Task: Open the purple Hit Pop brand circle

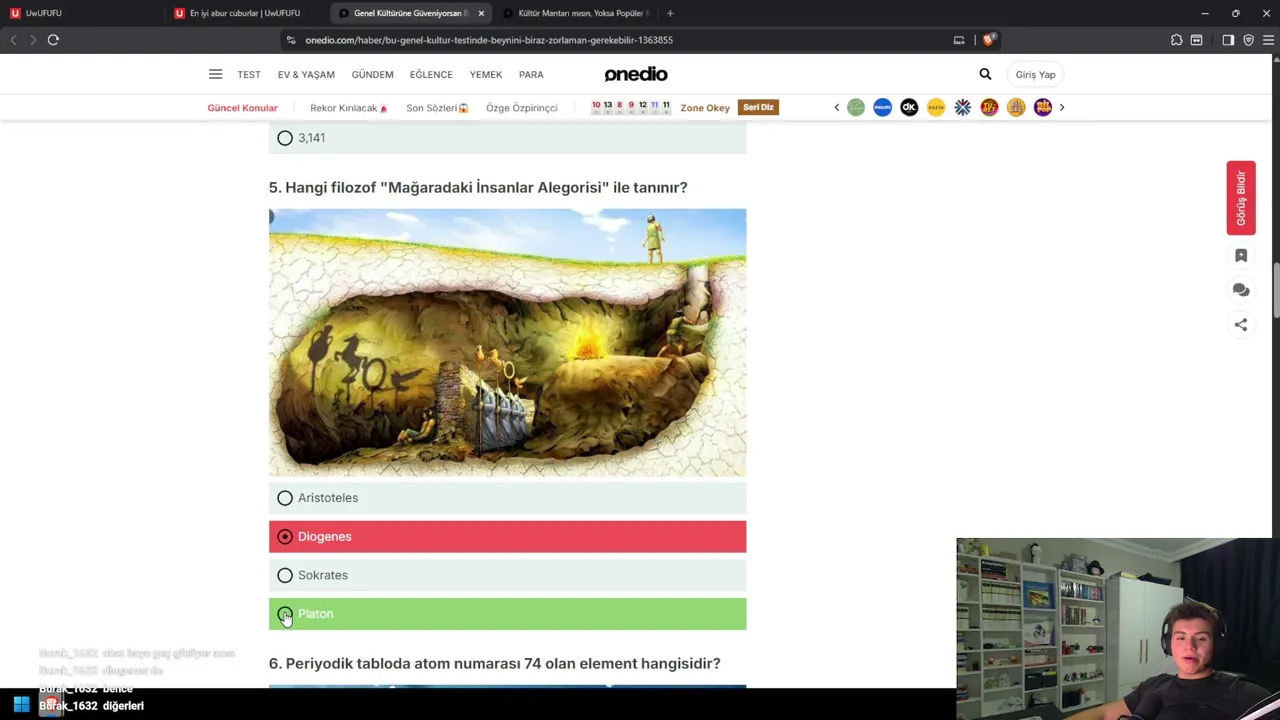Action: point(1043,107)
